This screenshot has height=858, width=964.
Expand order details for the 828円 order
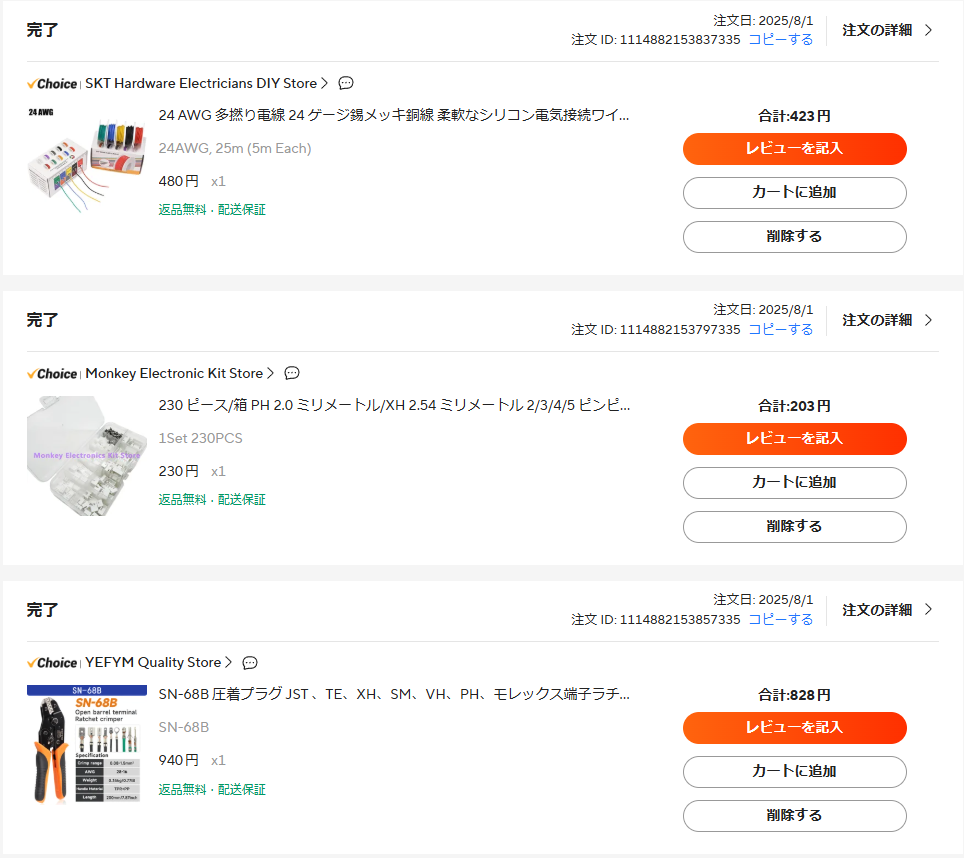point(886,609)
